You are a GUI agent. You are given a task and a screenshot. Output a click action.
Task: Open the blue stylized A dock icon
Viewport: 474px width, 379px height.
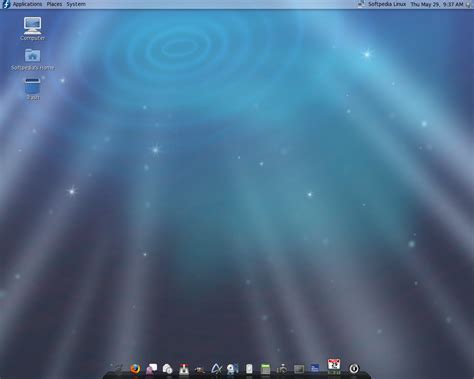pos(217,369)
